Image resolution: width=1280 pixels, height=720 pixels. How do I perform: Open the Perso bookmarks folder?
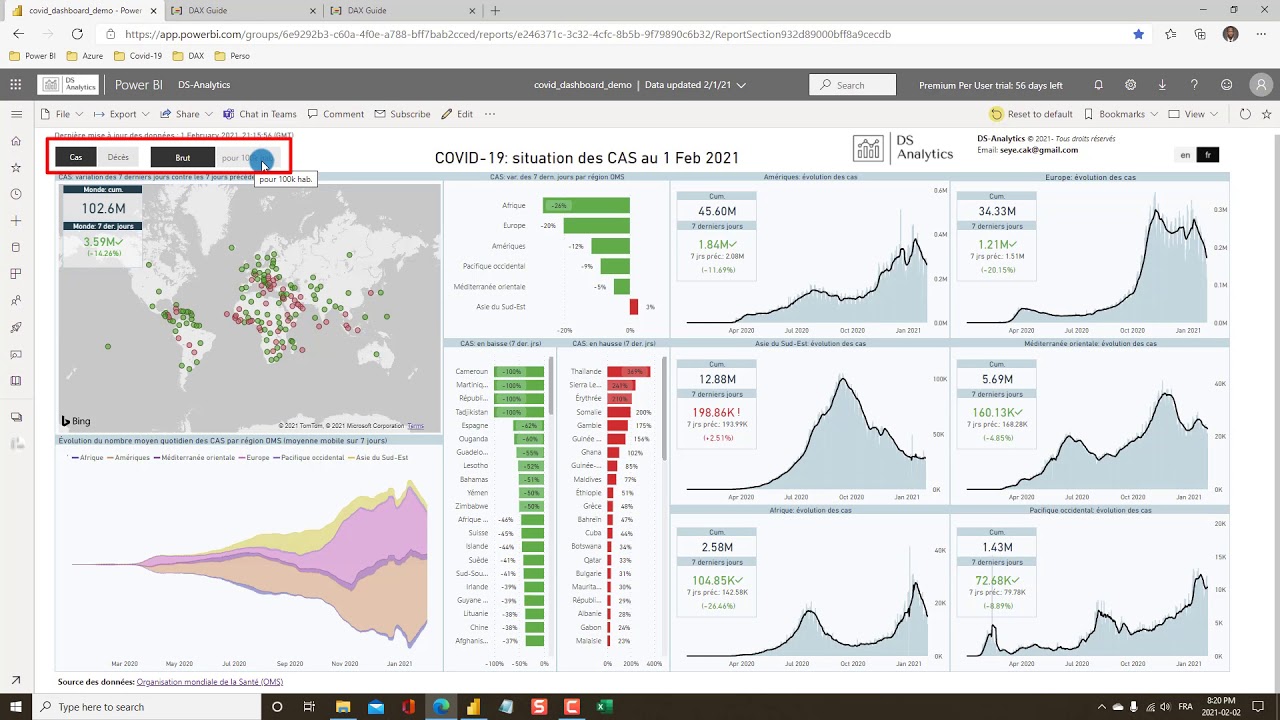click(x=232, y=56)
